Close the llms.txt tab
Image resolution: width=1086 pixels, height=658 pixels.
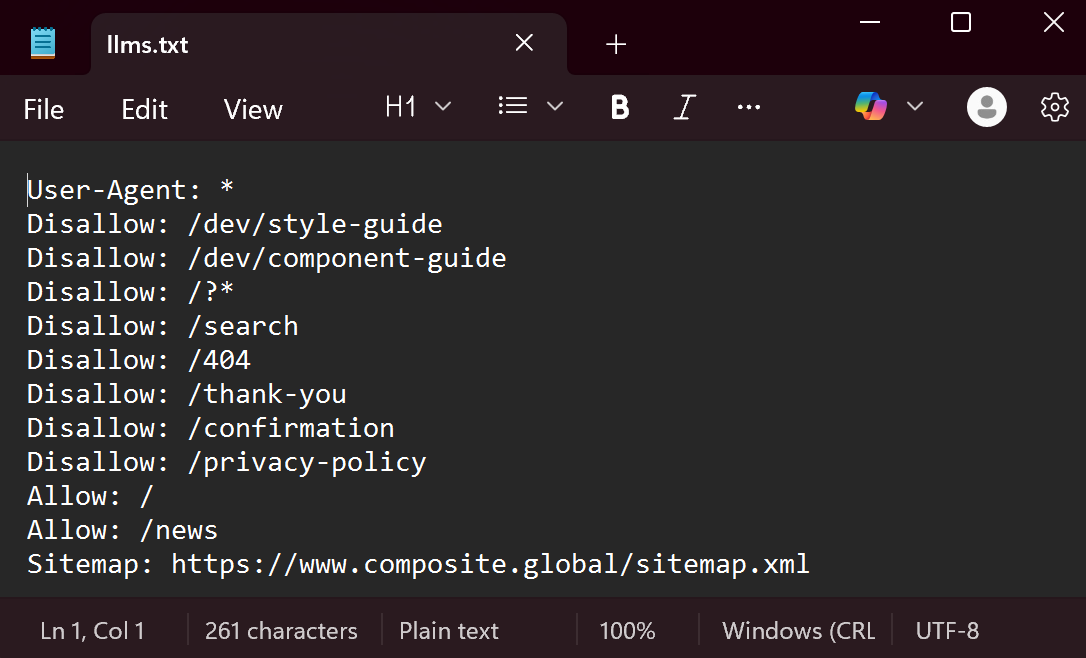(524, 43)
